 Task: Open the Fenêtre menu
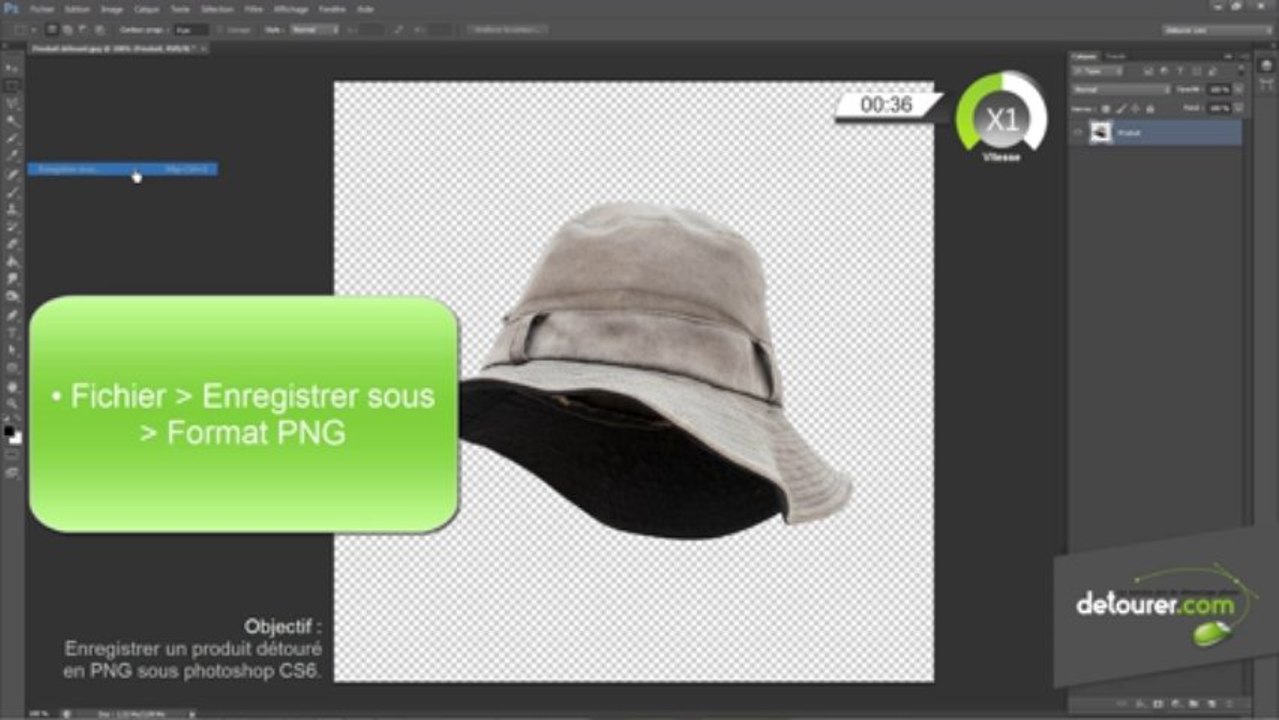click(x=331, y=9)
